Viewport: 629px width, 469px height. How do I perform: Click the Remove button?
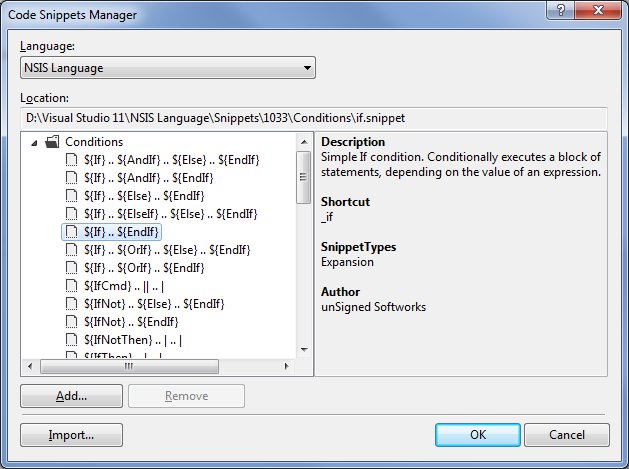(x=187, y=396)
